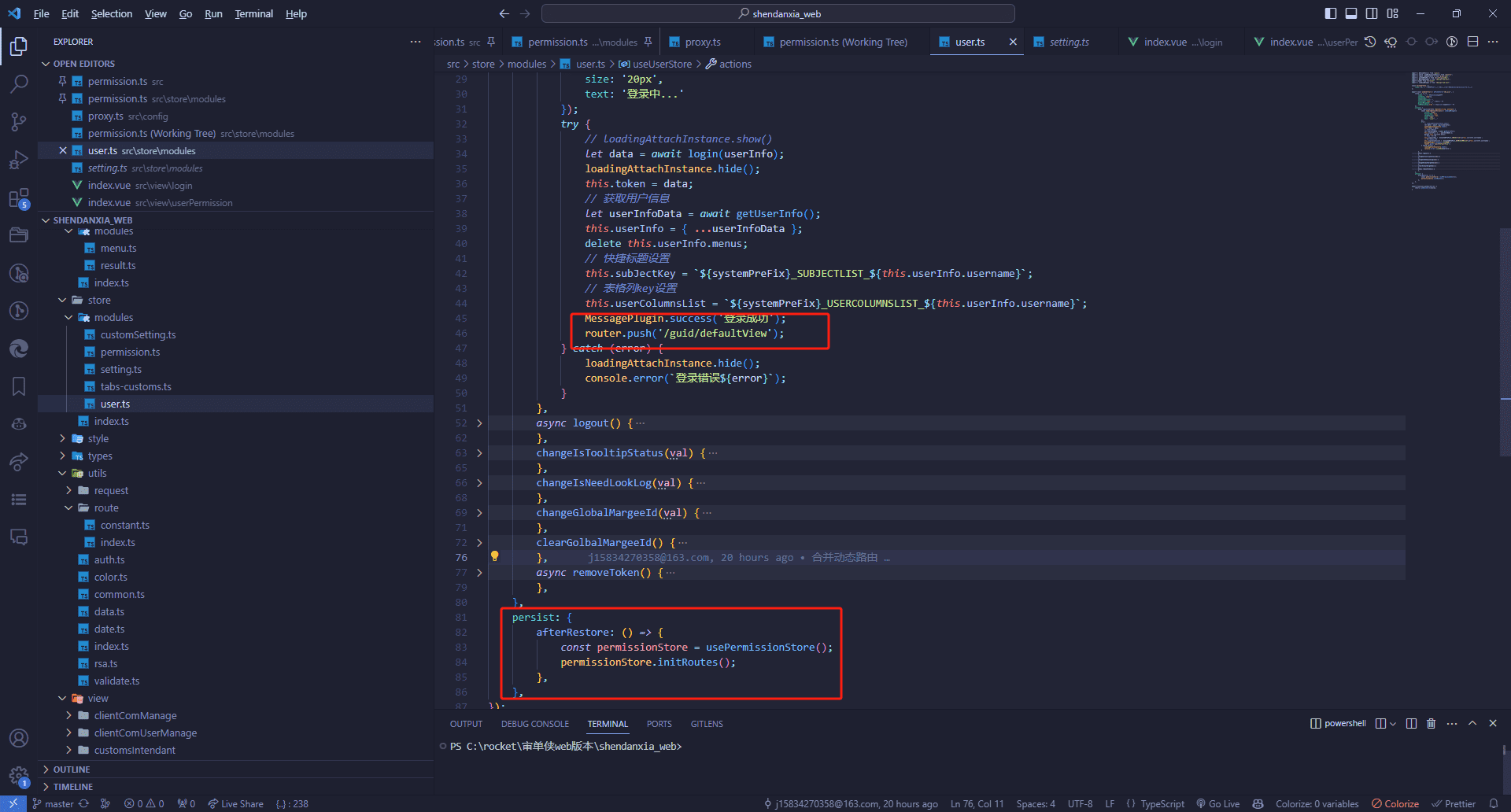Image resolution: width=1511 pixels, height=812 pixels.
Task: Switch to the PORTS panel tab
Action: 659,723
